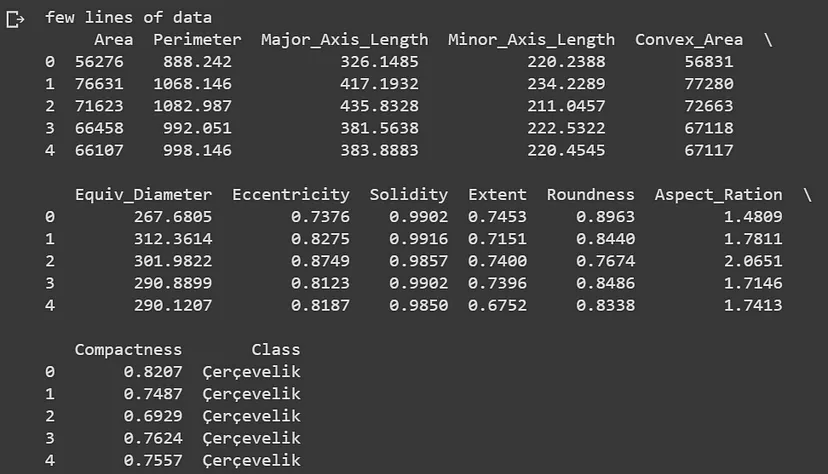Click the Aspect_Ration column header
This screenshot has width=828, height=474.
point(718,195)
